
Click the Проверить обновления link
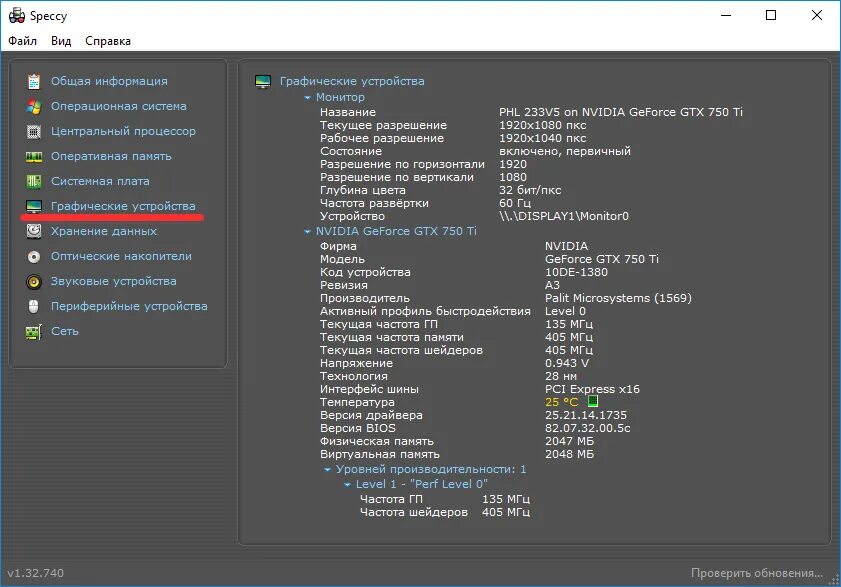click(757, 573)
